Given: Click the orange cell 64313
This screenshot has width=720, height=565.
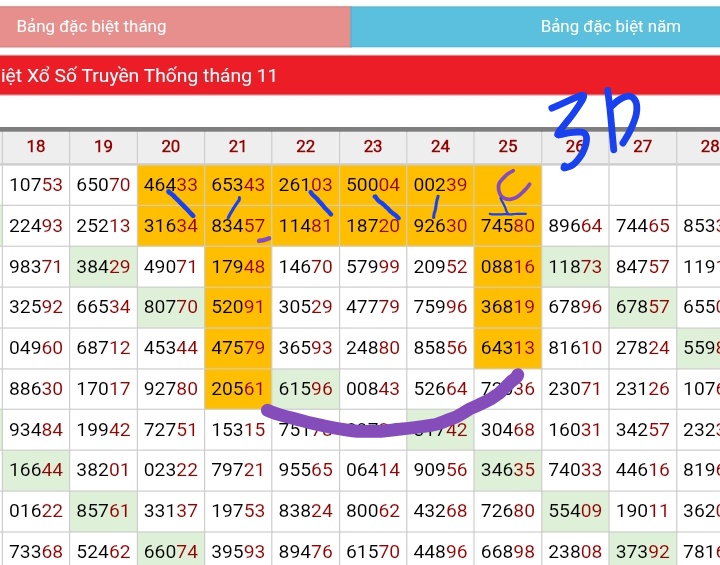Looking at the screenshot, I should pos(508,348).
